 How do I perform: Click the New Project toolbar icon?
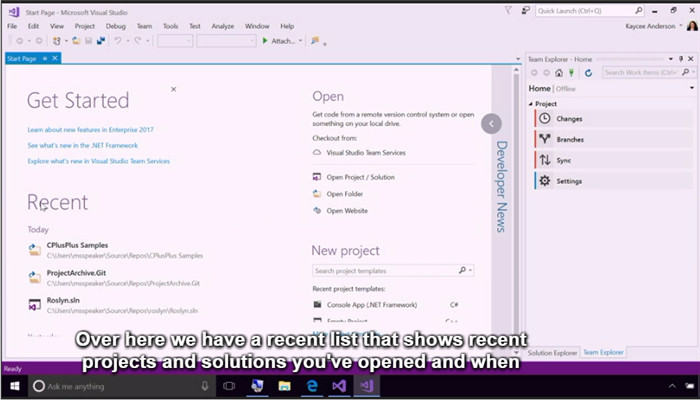(57, 41)
